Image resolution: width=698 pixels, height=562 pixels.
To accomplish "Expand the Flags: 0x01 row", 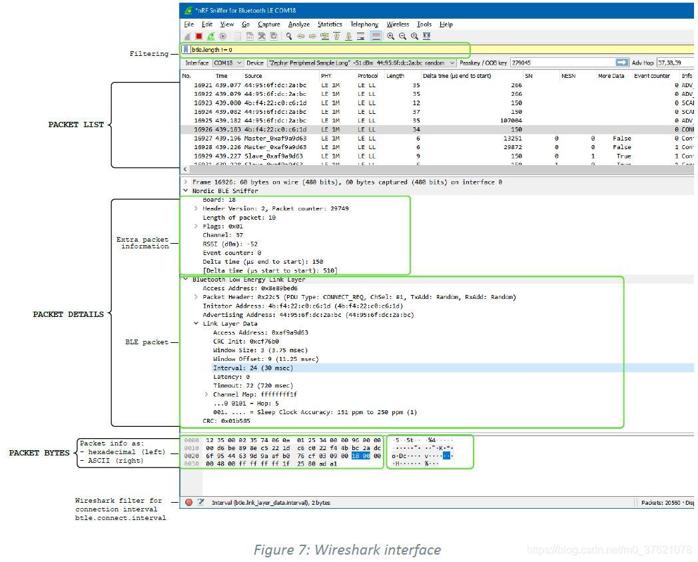I will (x=196, y=226).
